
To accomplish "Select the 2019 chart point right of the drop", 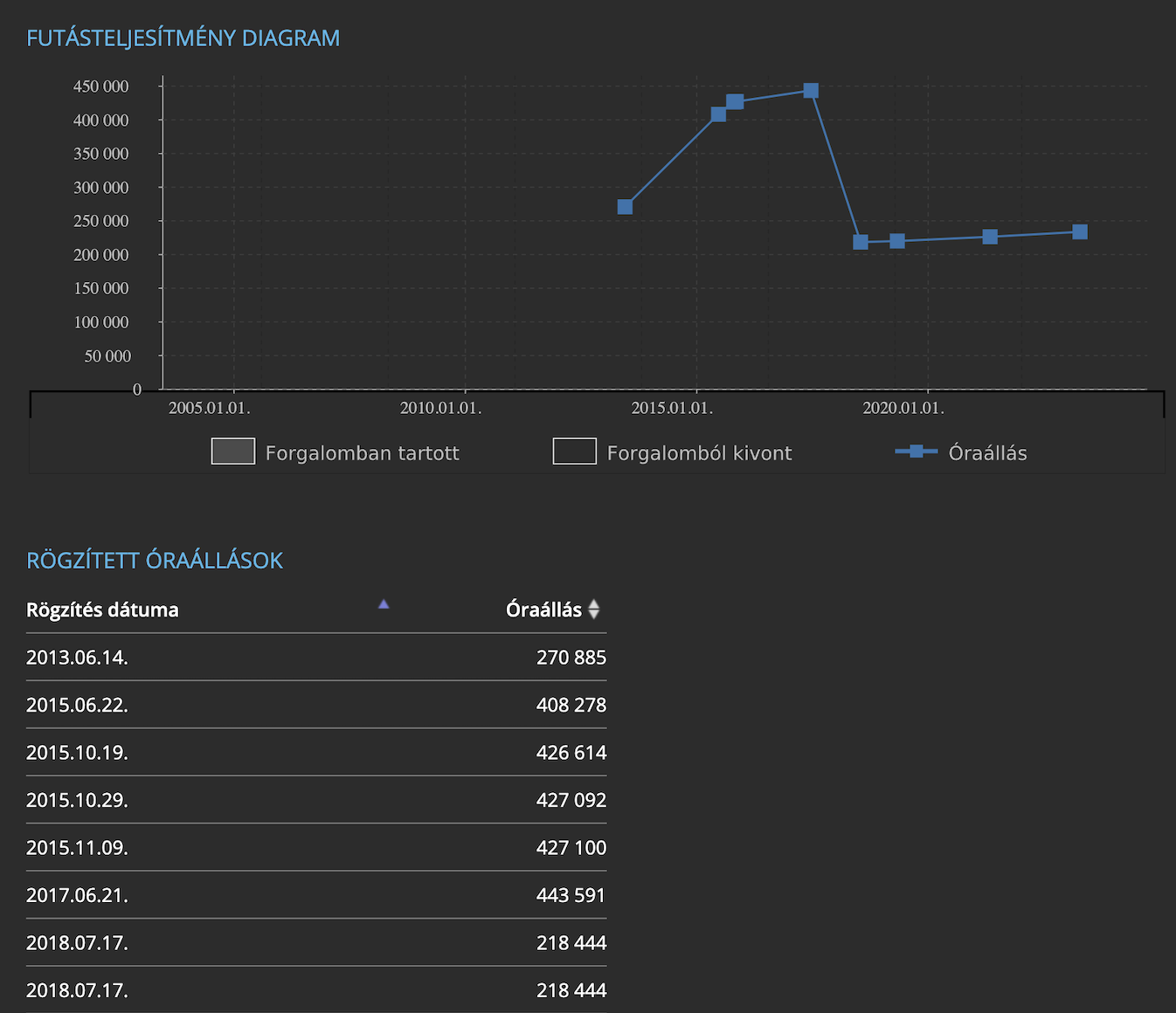I will point(897,241).
